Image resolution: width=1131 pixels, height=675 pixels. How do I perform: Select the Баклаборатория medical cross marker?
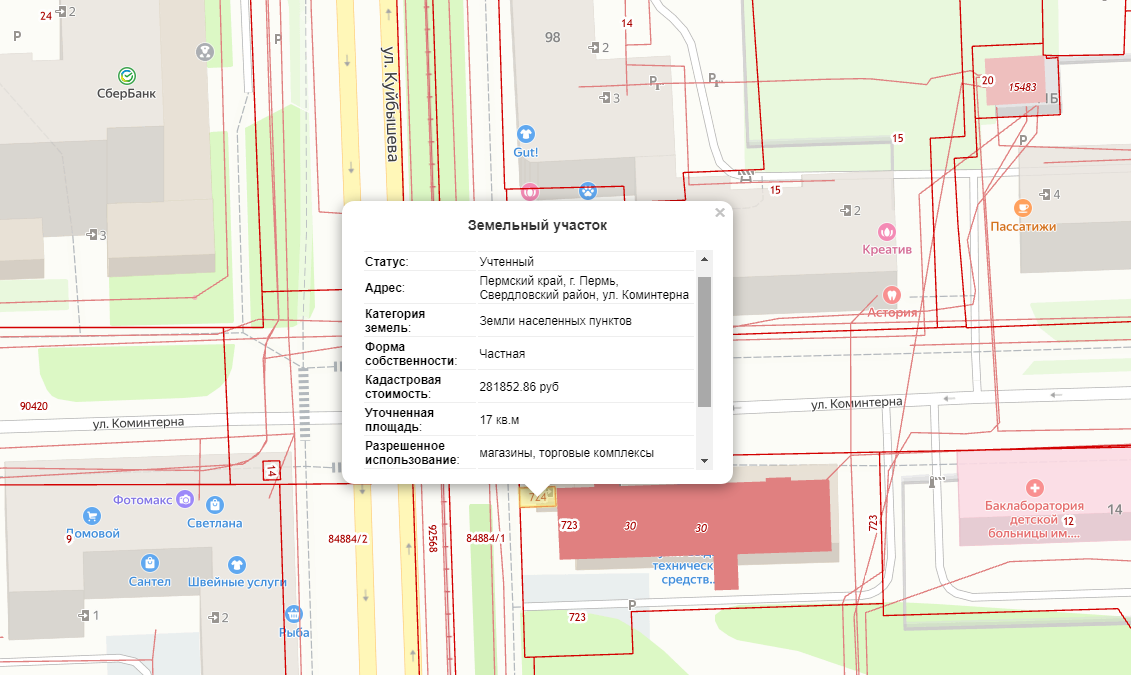coord(1035,488)
